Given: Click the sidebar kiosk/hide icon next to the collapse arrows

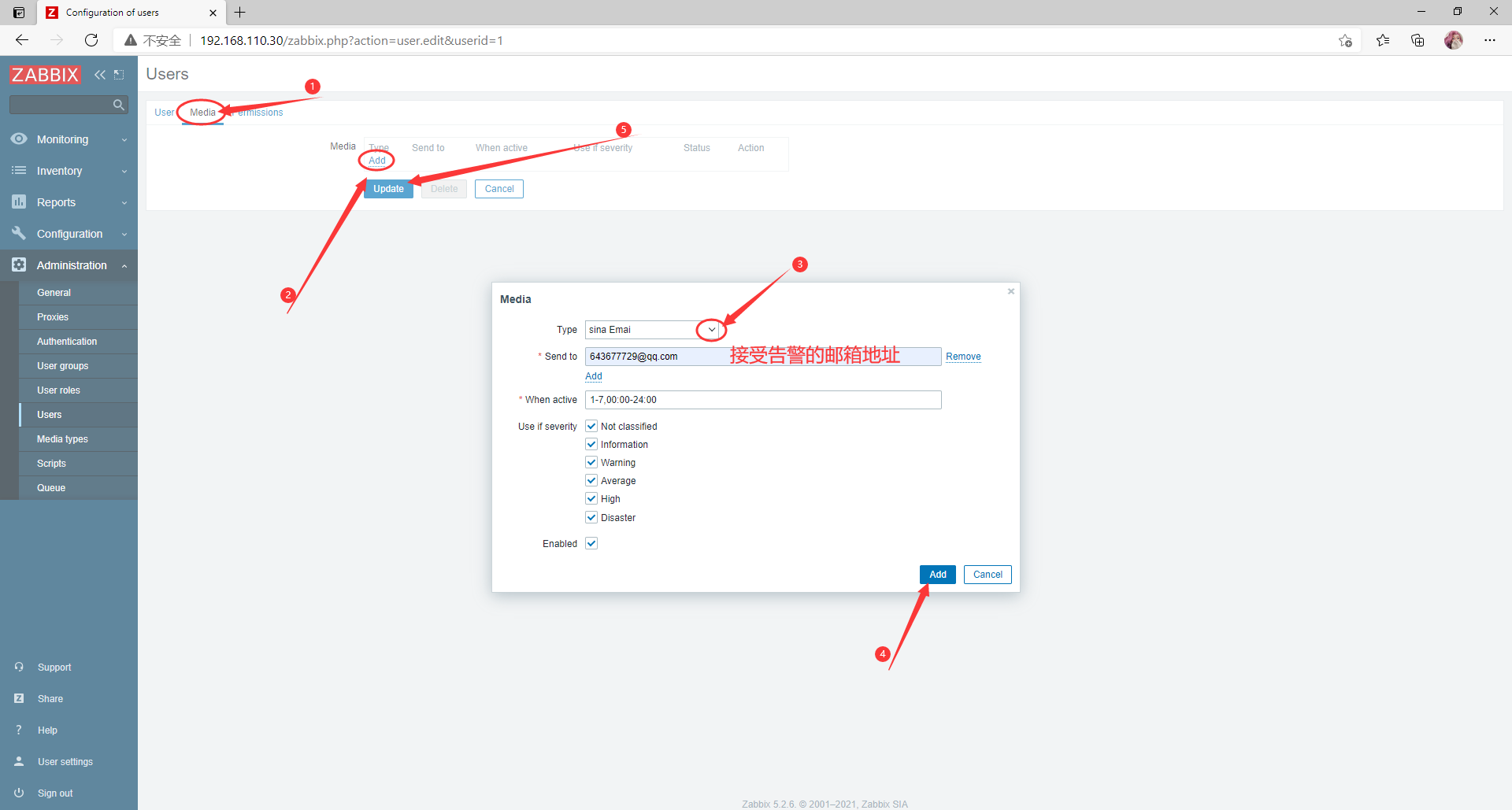Looking at the screenshot, I should click(x=119, y=75).
